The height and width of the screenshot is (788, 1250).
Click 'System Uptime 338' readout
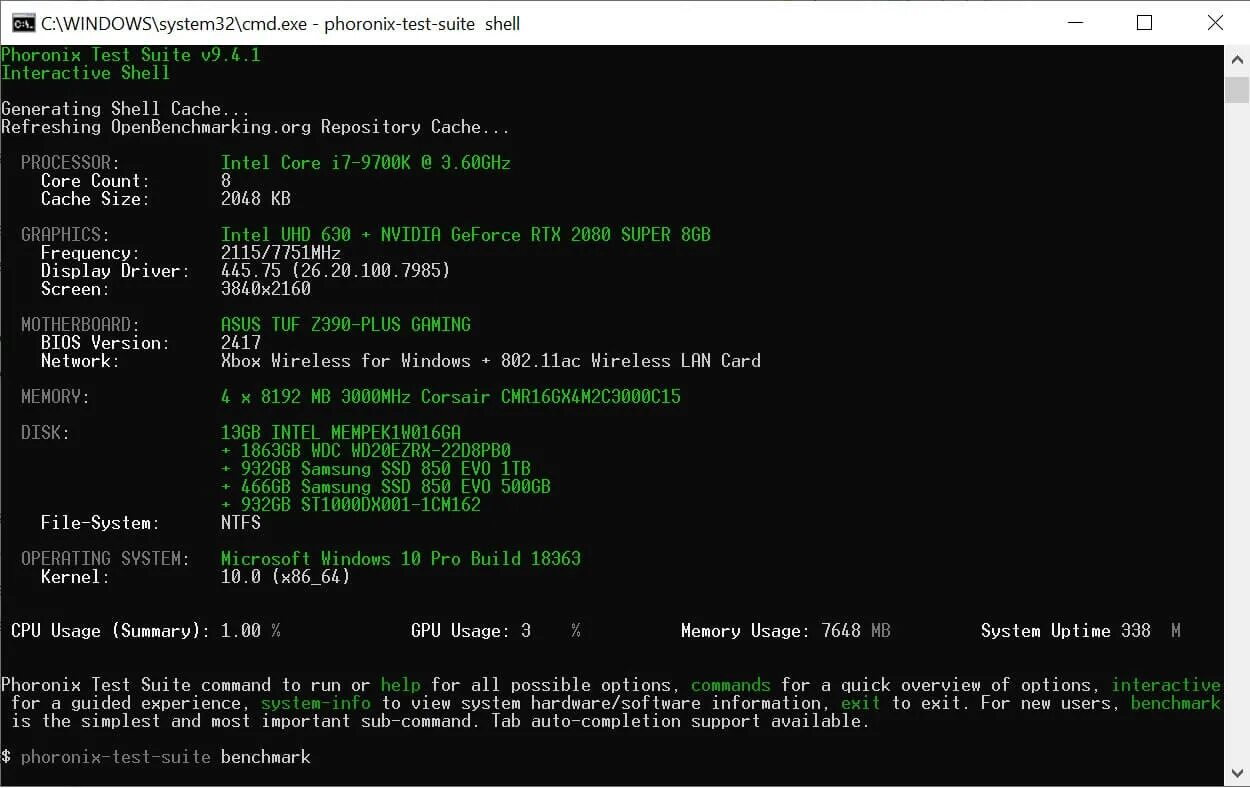tap(1066, 631)
